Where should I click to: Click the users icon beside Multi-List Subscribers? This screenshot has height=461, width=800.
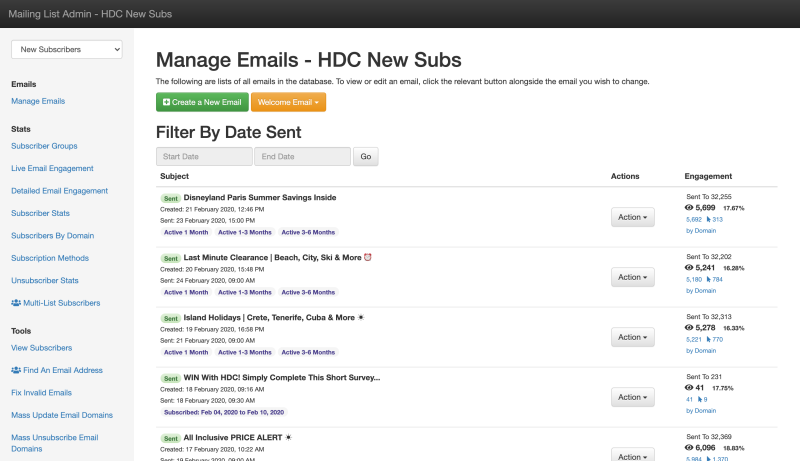[17, 302]
